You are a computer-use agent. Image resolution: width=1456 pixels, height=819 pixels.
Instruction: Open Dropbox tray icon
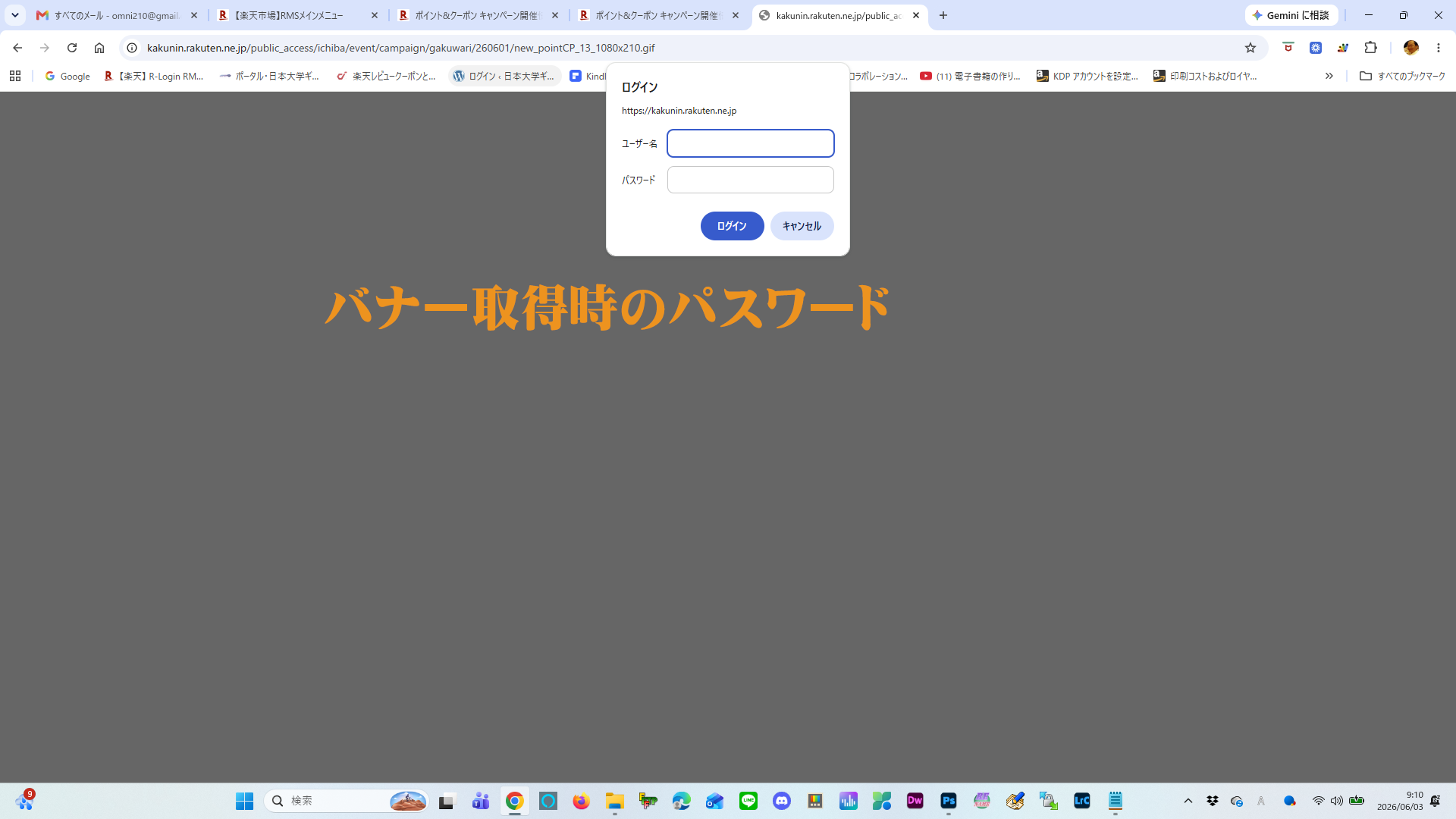(1213, 801)
